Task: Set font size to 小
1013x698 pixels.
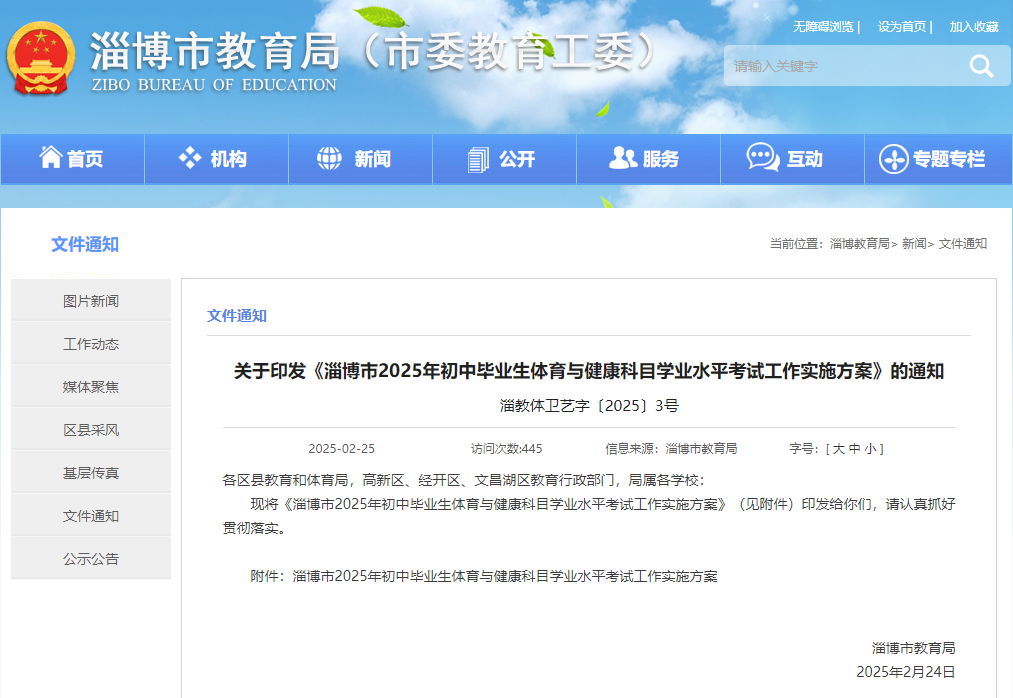Action: pos(870,449)
